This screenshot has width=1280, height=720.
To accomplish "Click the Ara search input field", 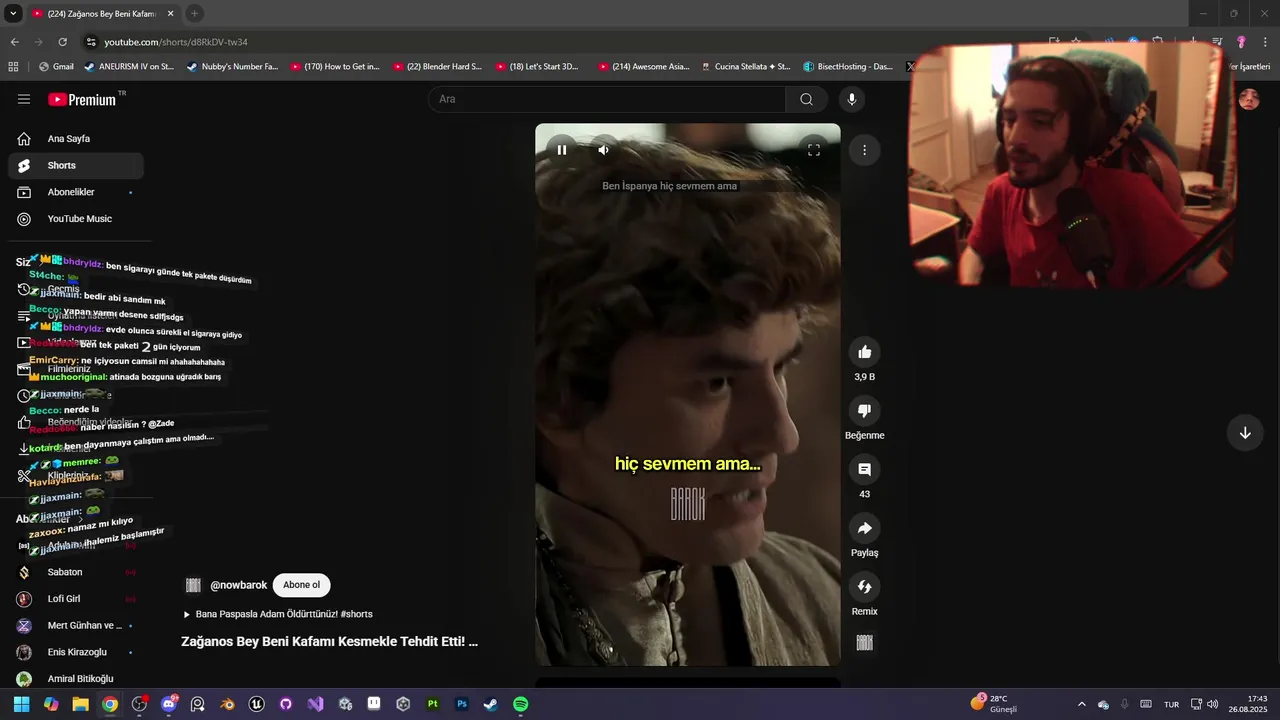I will point(608,99).
